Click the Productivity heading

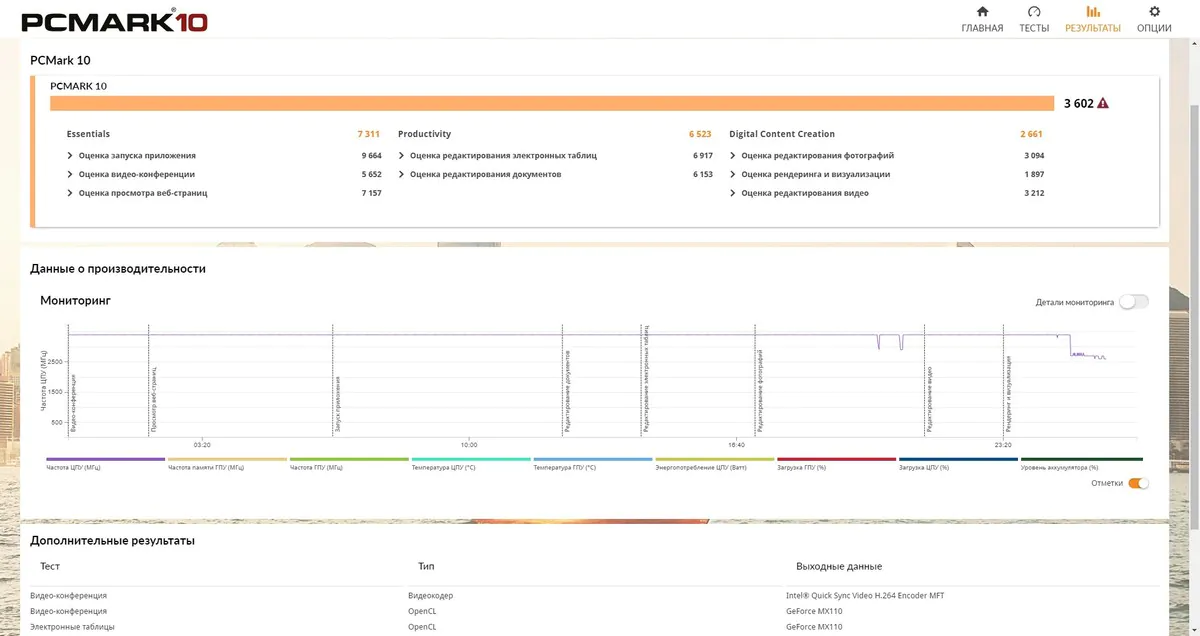point(424,134)
